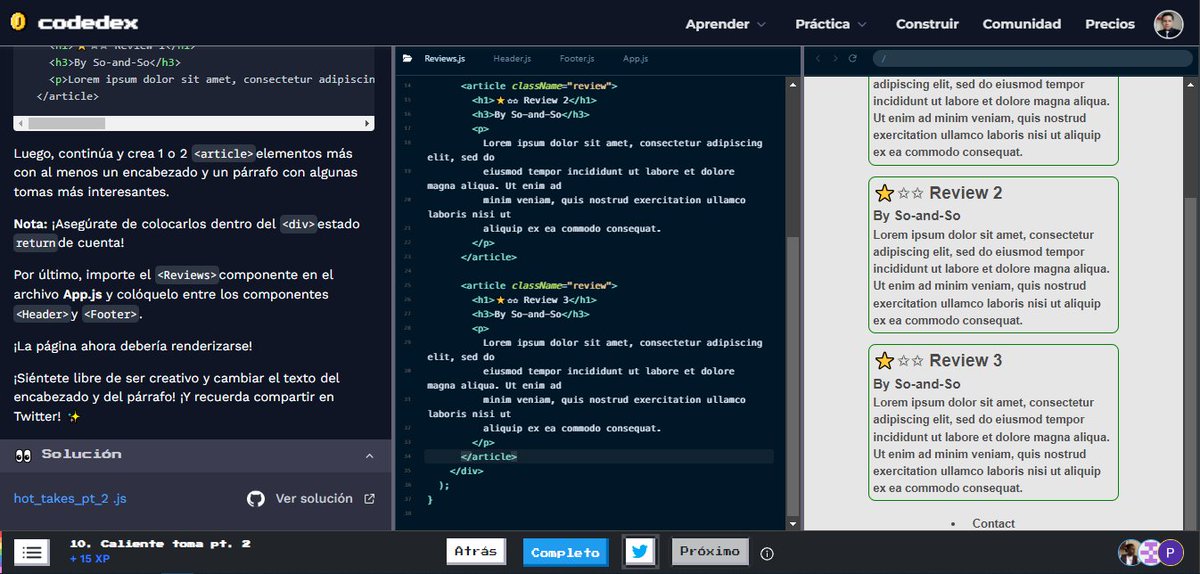
Task: Open the Ver solución link
Action: 314,499
